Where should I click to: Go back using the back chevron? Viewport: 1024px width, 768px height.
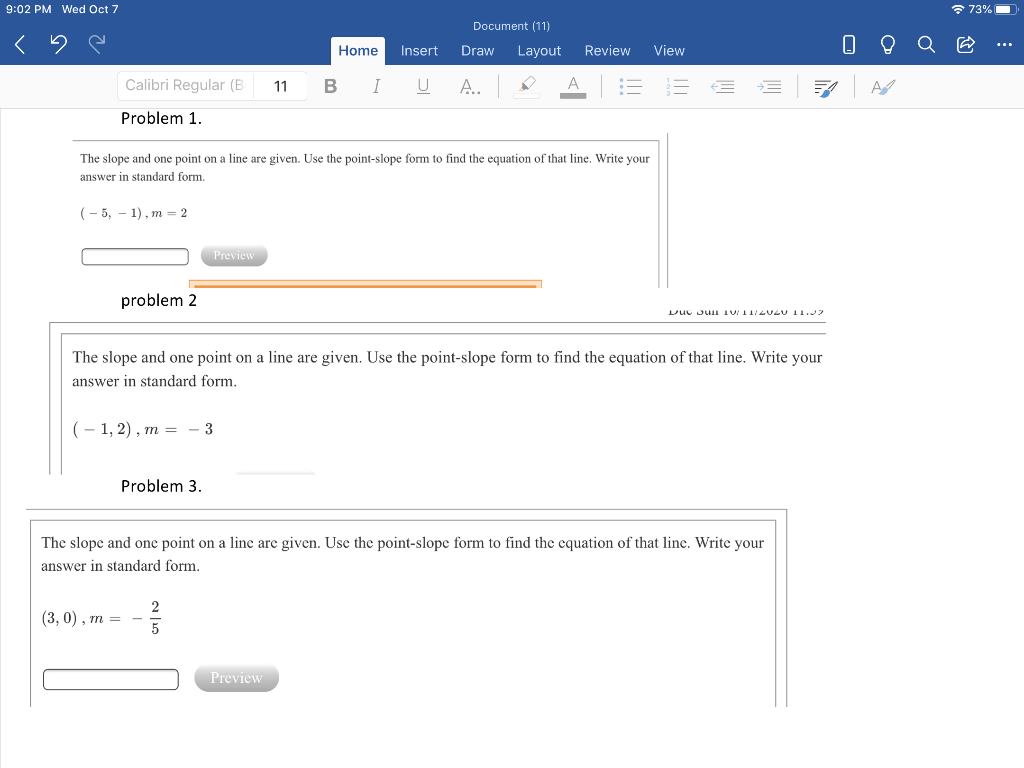coord(20,45)
